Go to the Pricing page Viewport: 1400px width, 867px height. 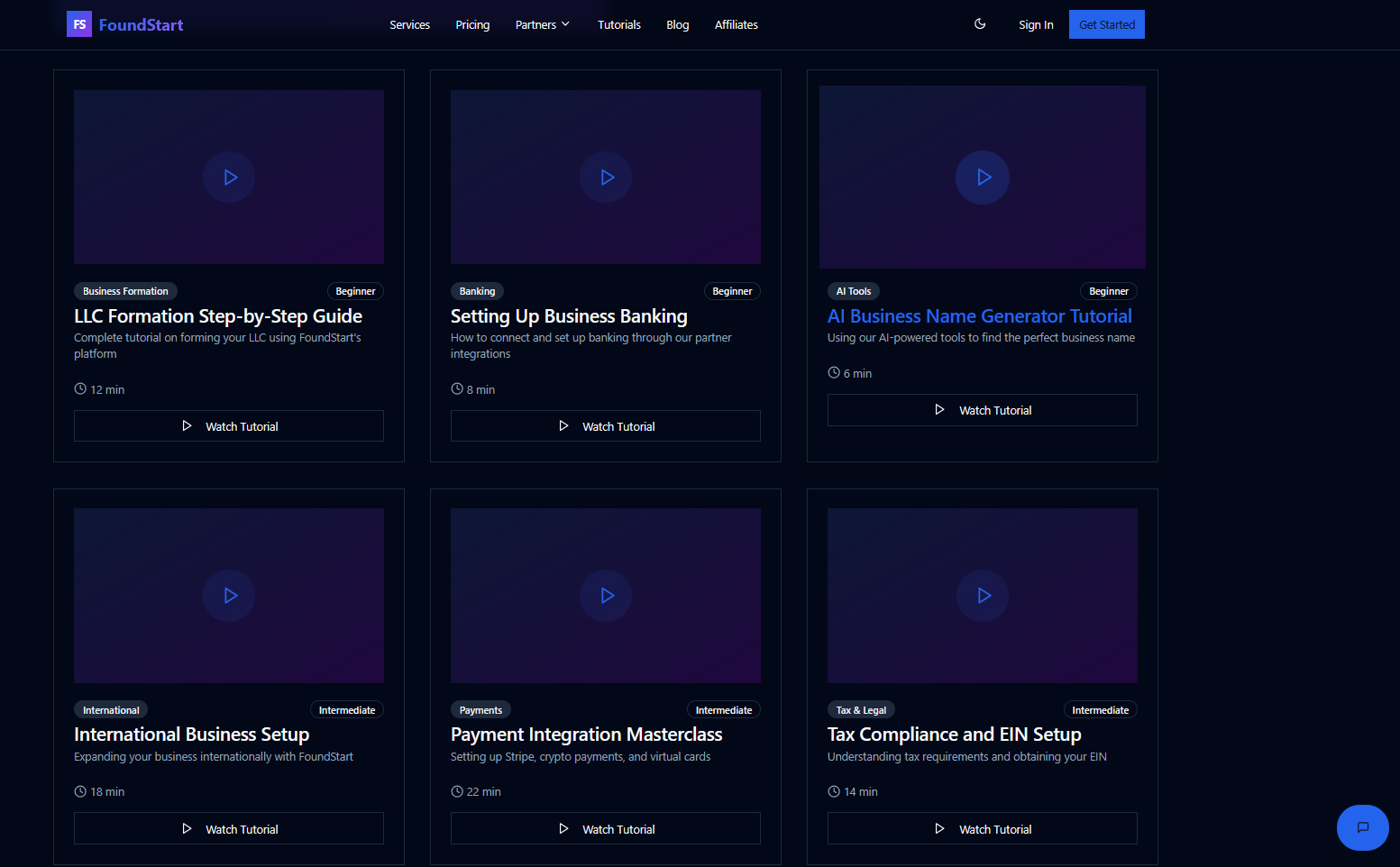(x=472, y=24)
